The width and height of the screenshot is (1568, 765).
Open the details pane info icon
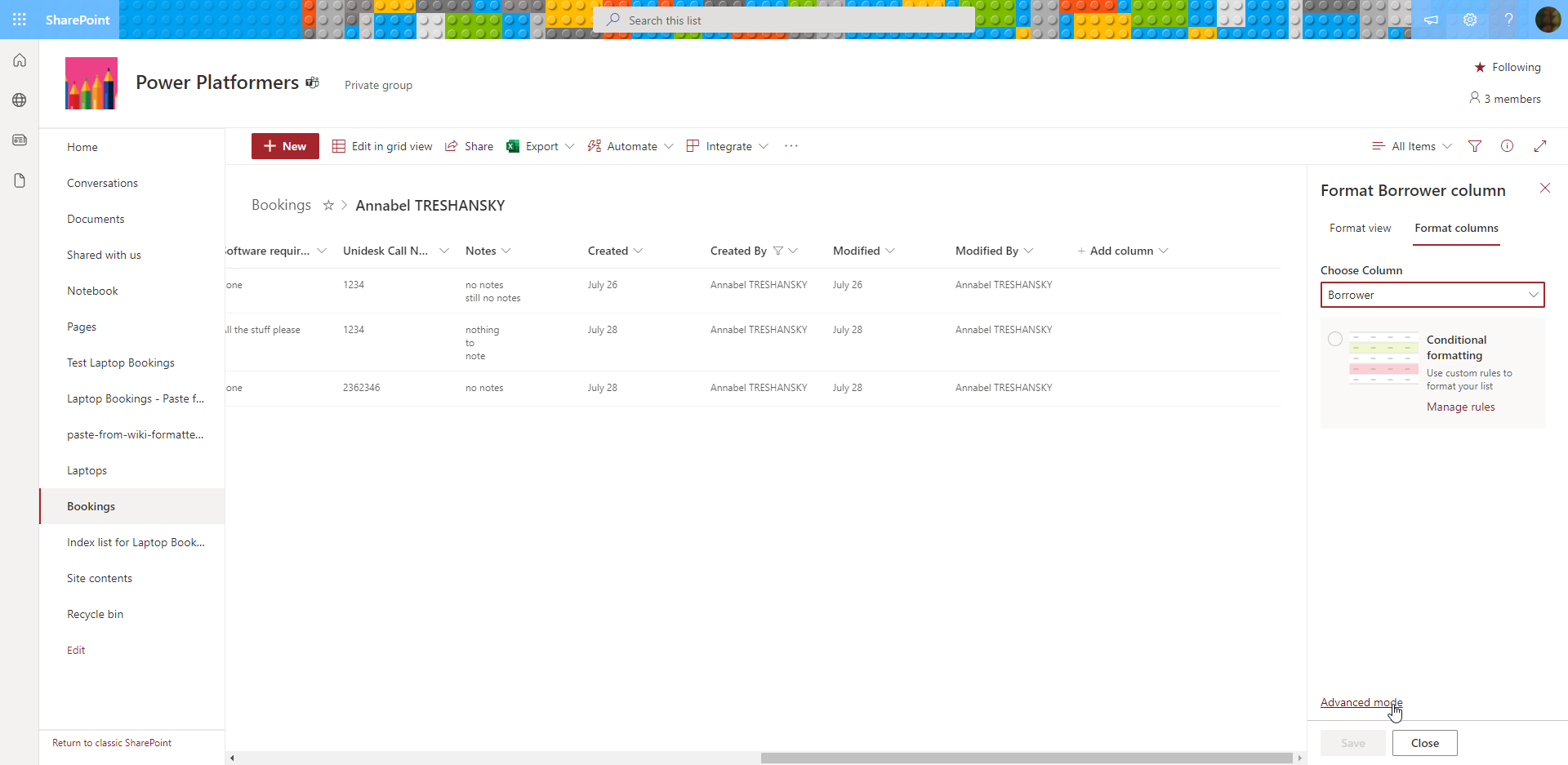1508,146
